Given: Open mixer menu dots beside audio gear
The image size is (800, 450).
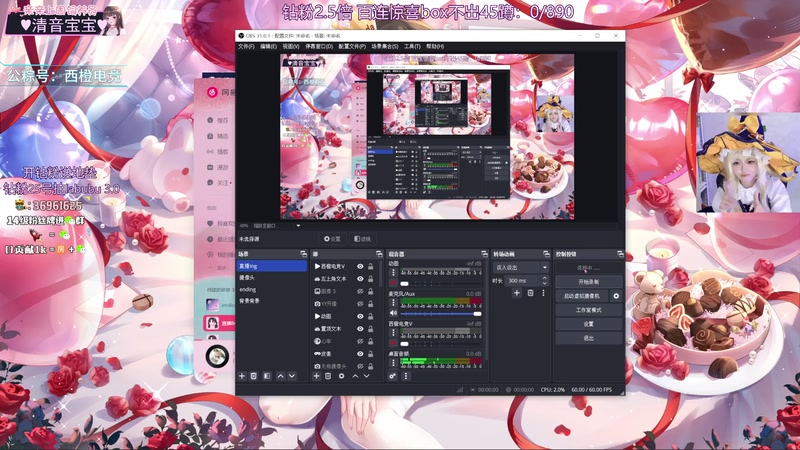Looking at the screenshot, I should (406, 376).
